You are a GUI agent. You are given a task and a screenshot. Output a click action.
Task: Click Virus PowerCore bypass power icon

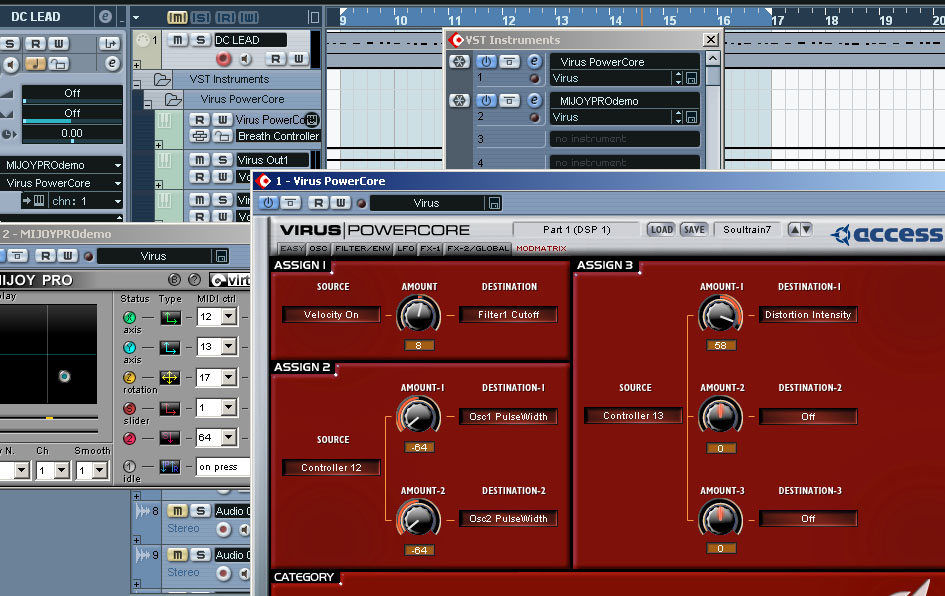tap(268, 203)
